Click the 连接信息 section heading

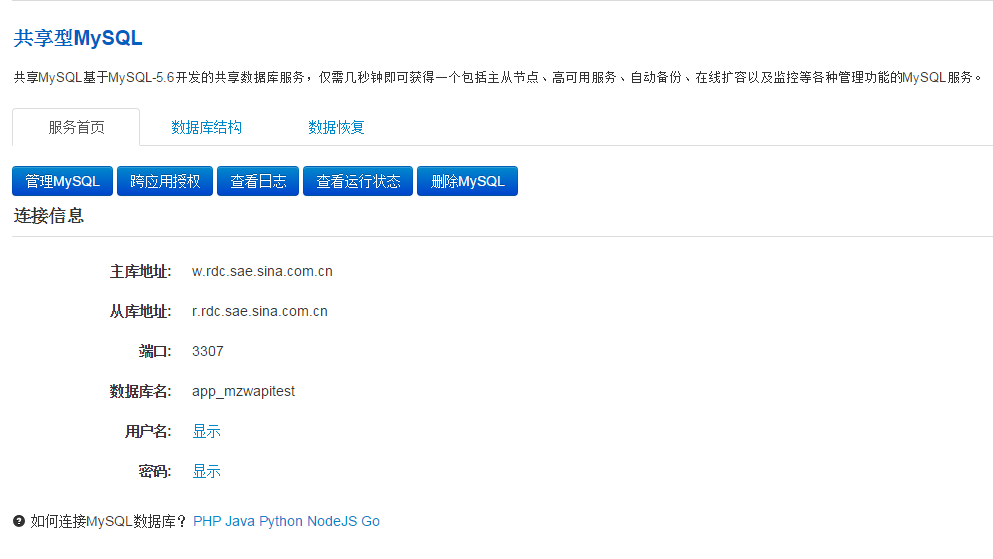click(49, 216)
